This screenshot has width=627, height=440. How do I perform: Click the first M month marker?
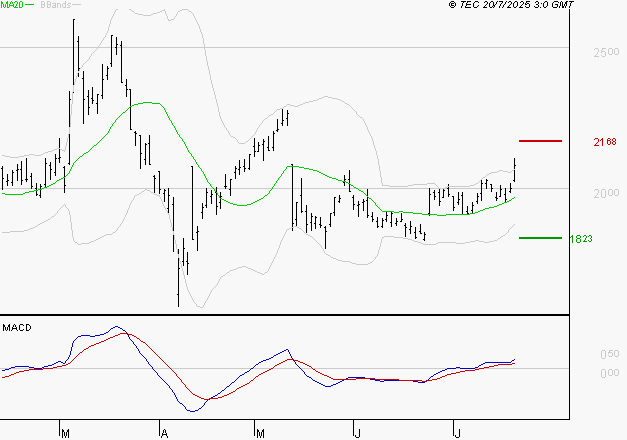coord(66,433)
